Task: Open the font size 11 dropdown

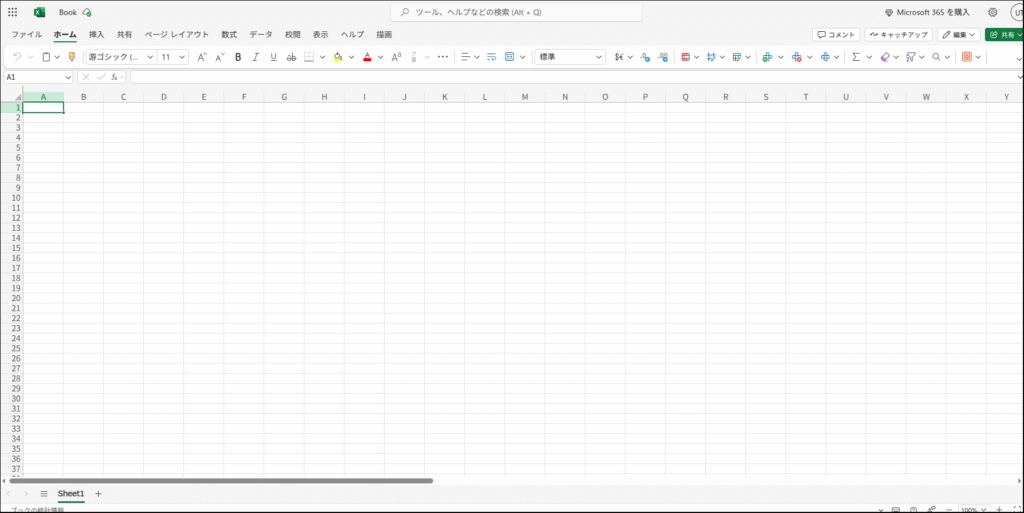Action: (x=173, y=57)
